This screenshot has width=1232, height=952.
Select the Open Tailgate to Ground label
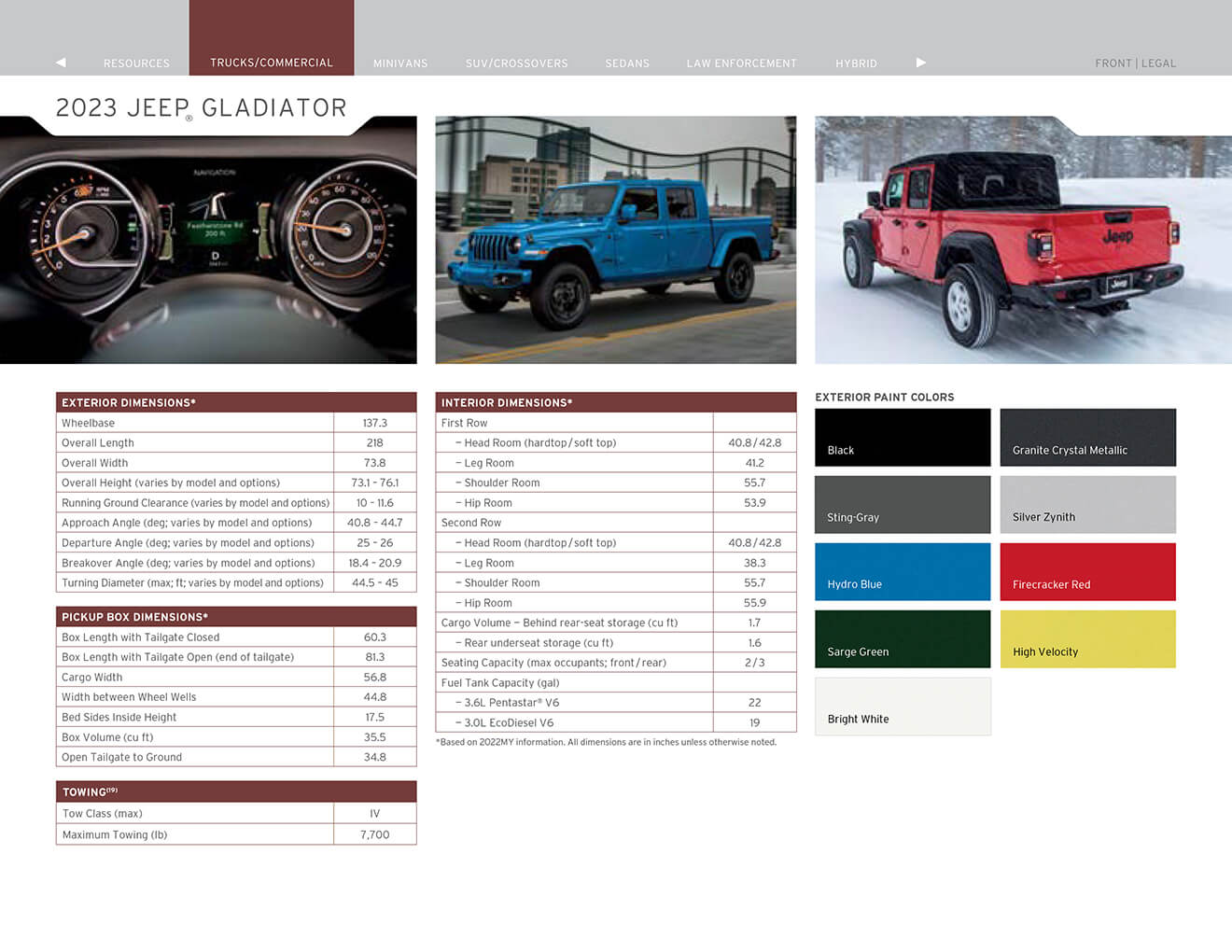[x=122, y=758]
